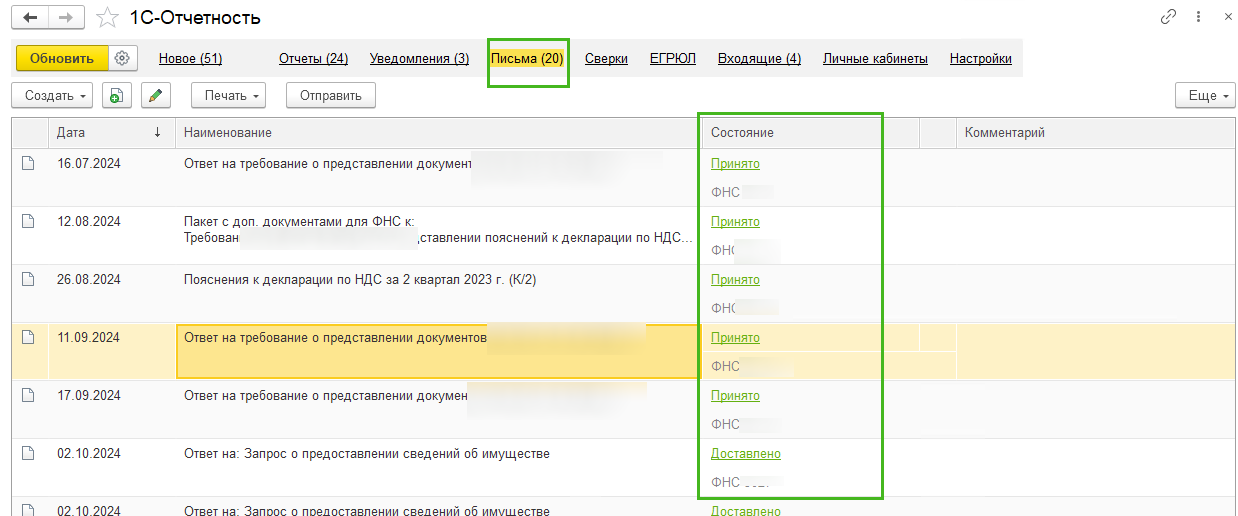1238x516 pixels.
Task: Select 'Ответ на: Запрос о предоставлении сведений' entry
Action: [x=366, y=453]
